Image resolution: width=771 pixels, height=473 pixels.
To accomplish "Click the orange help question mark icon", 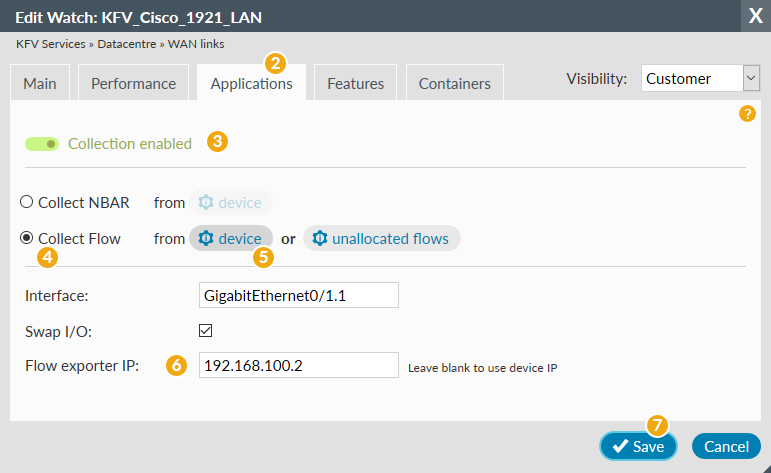I will [x=746, y=114].
